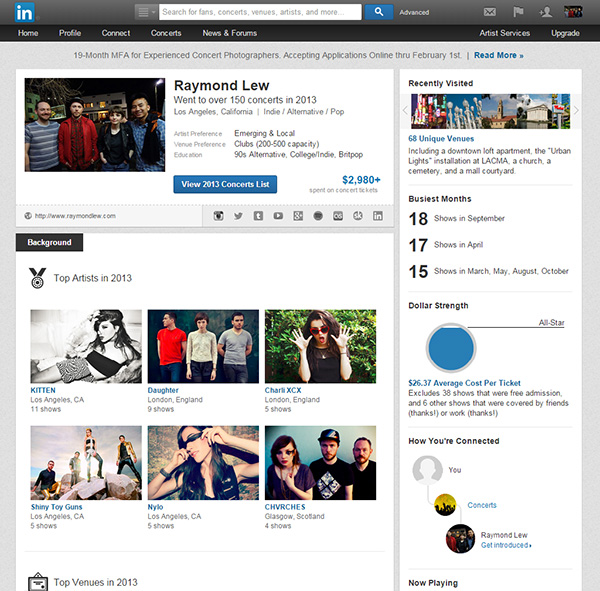Image resolution: width=600 pixels, height=591 pixels.
Task: Open the Tumblr social icon
Action: (258, 216)
